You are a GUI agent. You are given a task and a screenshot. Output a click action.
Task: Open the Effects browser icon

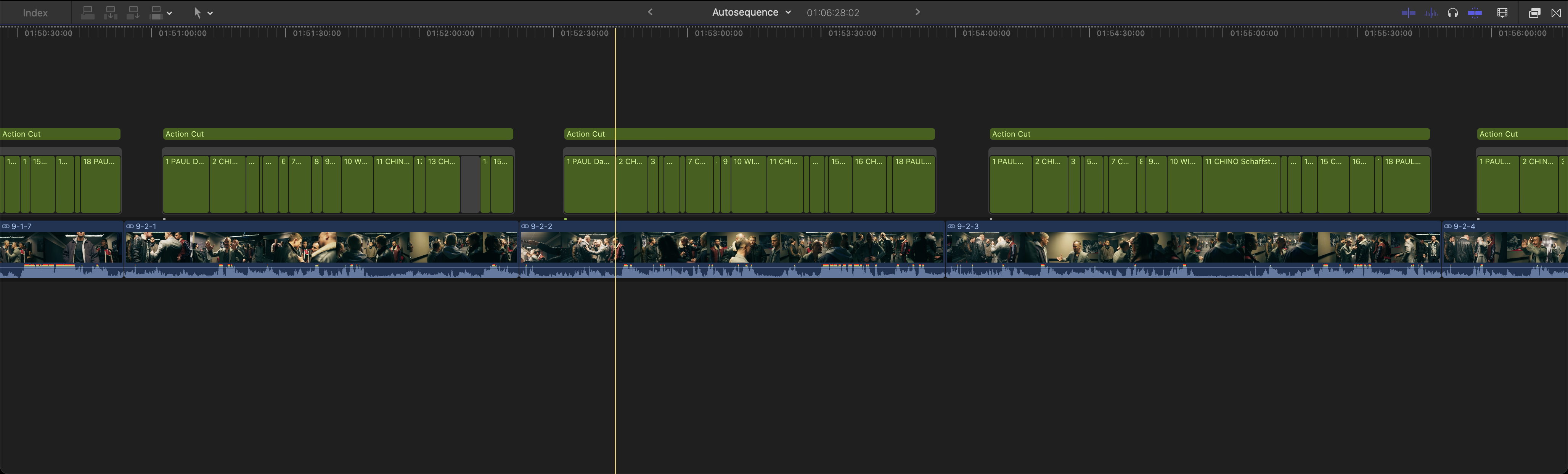[x=1534, y=13]
